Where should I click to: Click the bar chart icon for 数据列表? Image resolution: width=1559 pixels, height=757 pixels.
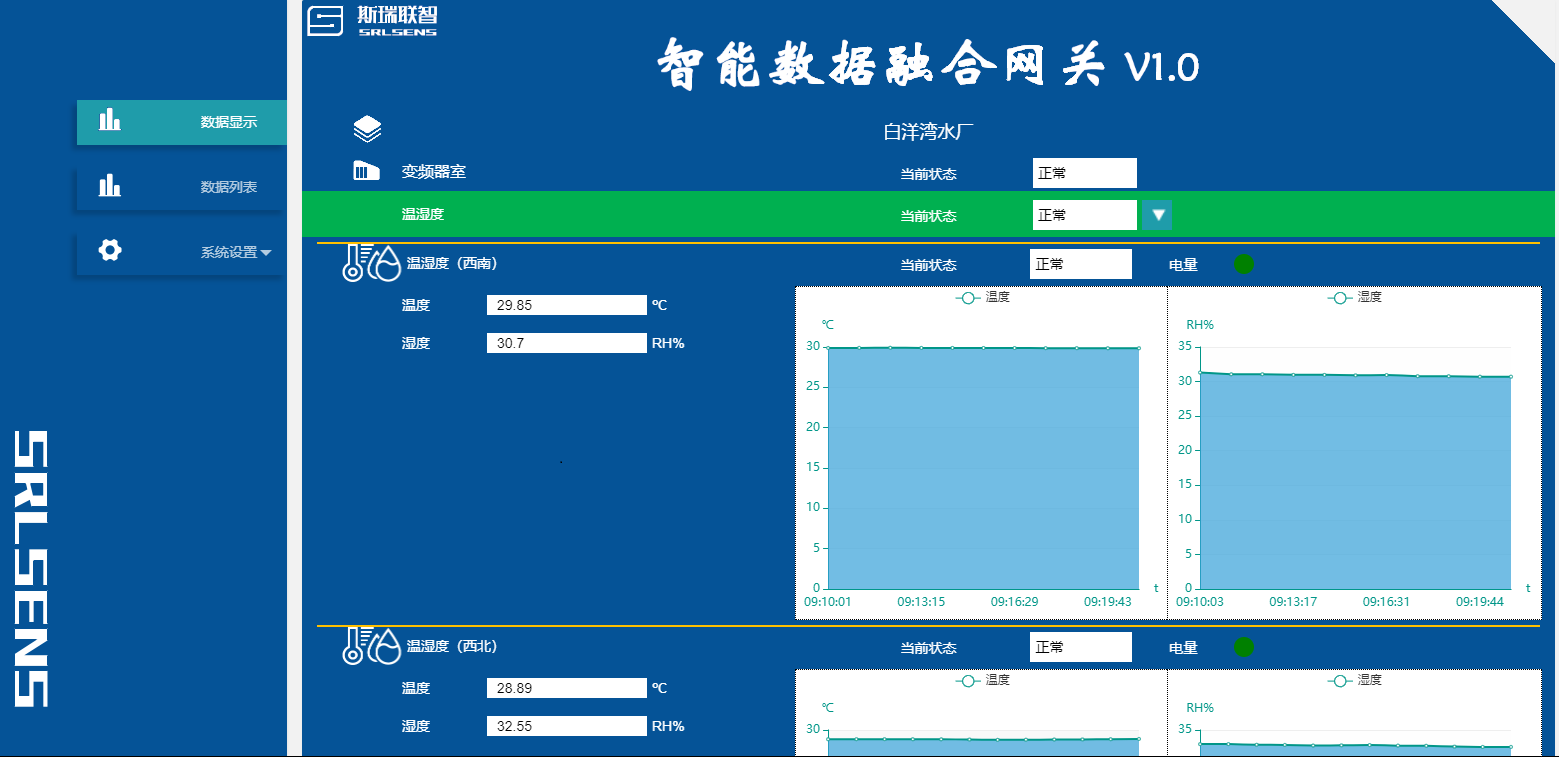point(110,186)
